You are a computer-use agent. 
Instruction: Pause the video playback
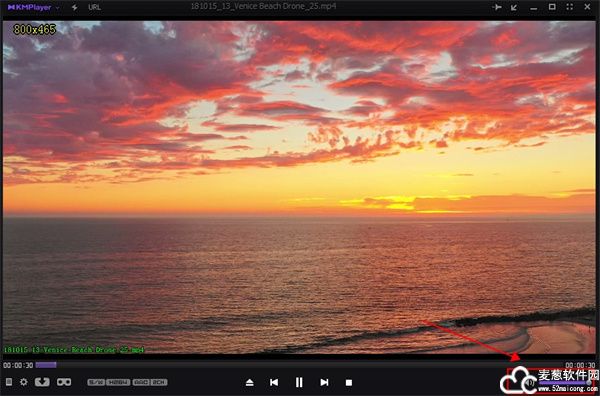pyautogui.click(x=299, y=382)
